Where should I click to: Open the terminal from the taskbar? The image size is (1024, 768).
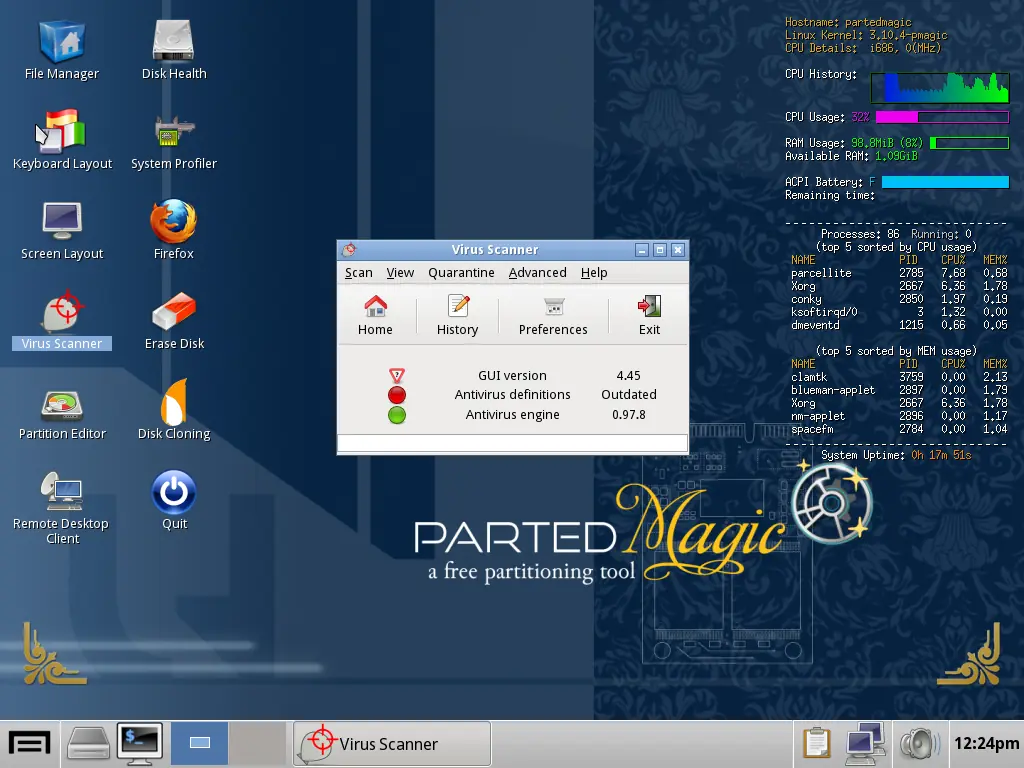(x=140, y=744)
